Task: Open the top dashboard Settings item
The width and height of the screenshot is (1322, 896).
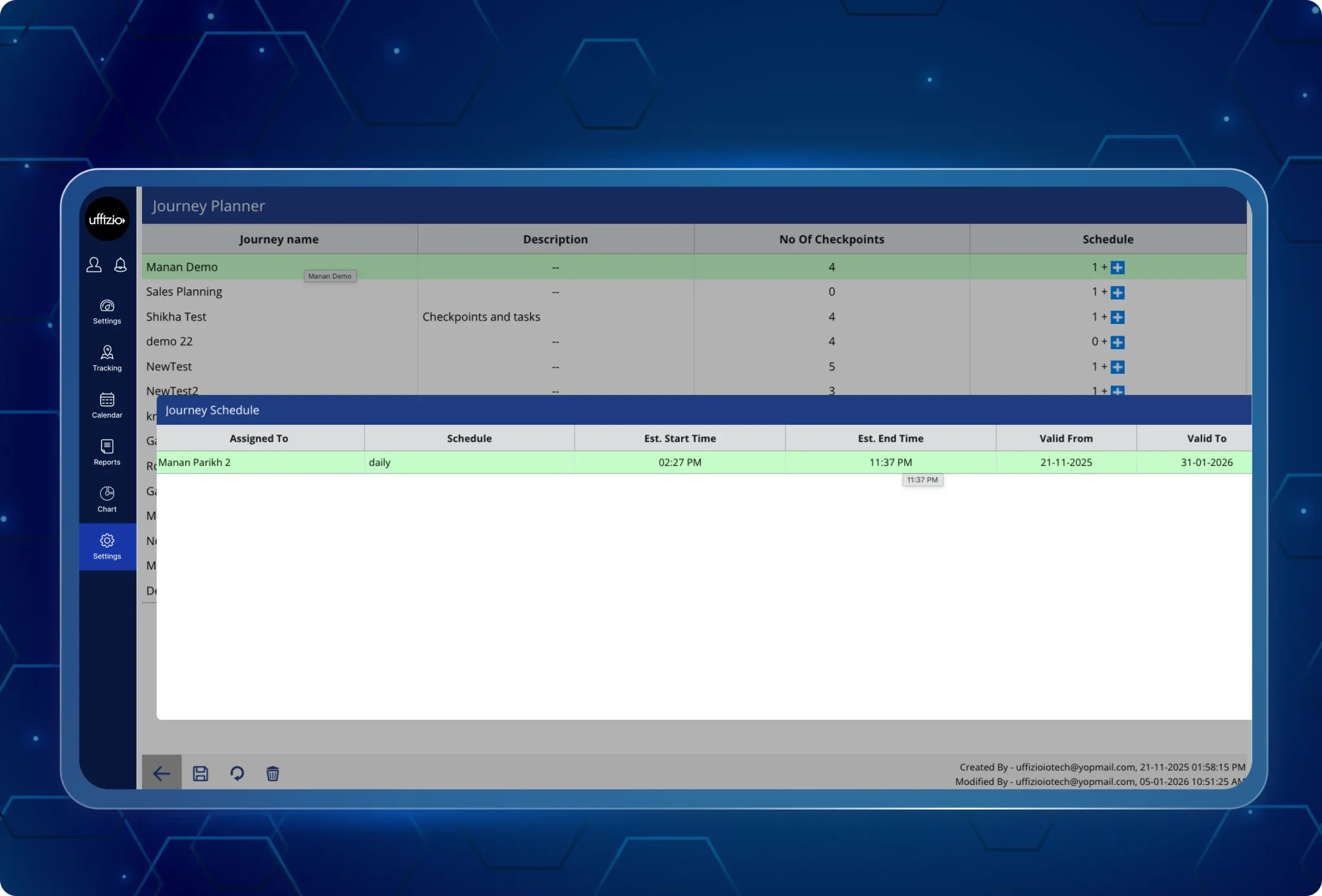Action: pos(107,311)
